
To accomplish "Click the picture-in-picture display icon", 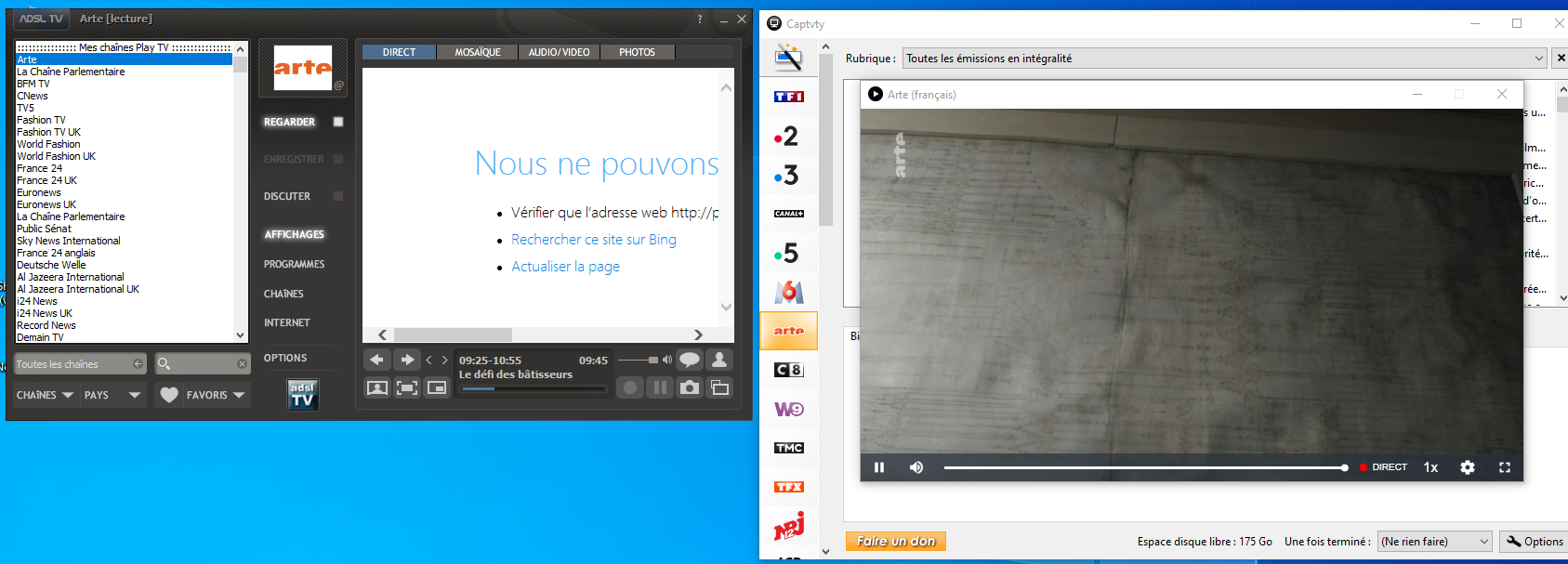I will coord(437,387).
